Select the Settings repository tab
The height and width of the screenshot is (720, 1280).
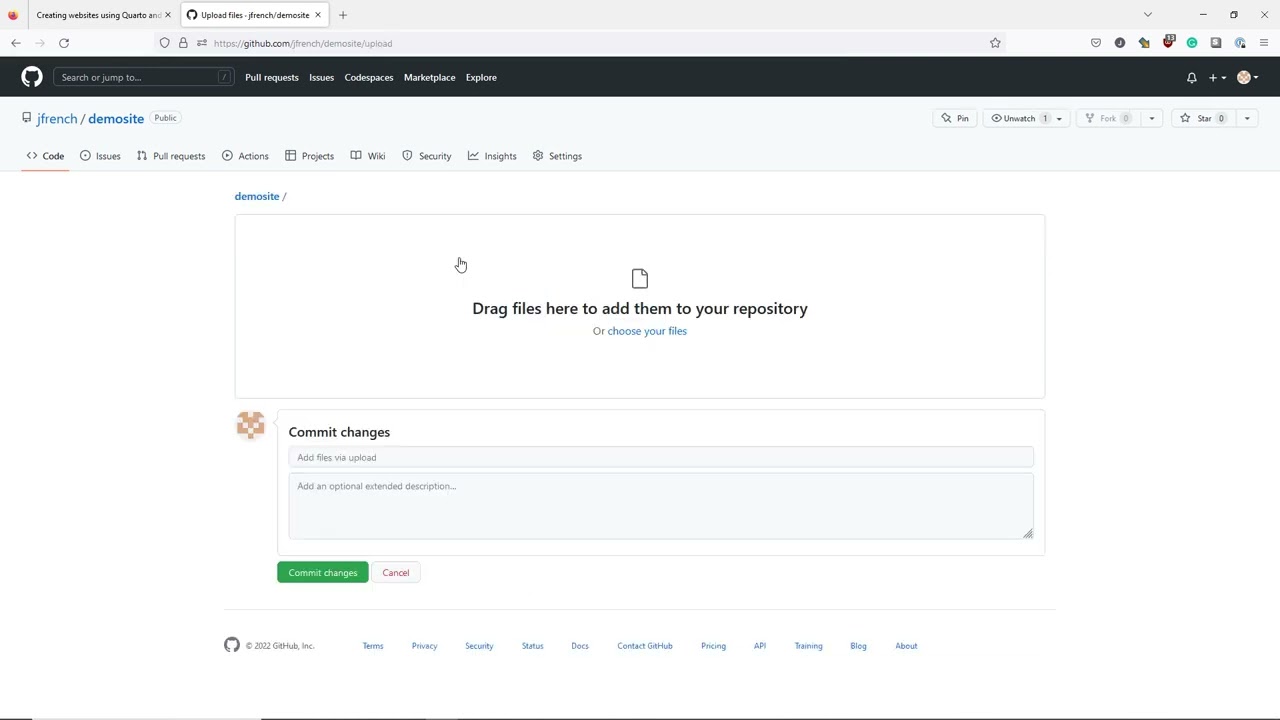(557, 156)
